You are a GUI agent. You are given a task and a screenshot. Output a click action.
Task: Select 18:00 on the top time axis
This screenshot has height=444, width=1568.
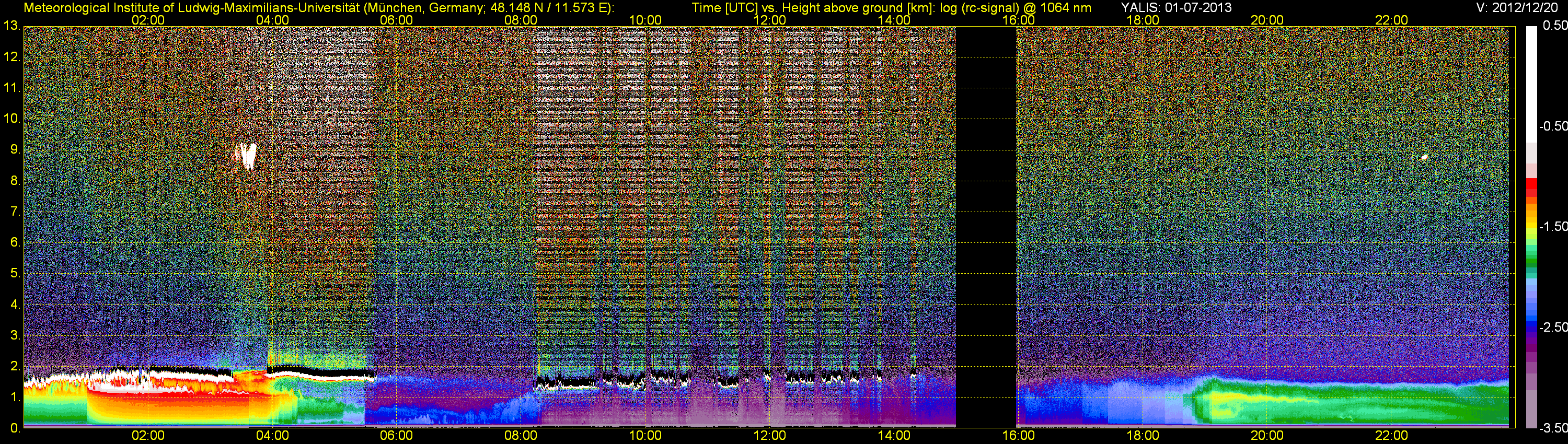(x=1143, y=19)
